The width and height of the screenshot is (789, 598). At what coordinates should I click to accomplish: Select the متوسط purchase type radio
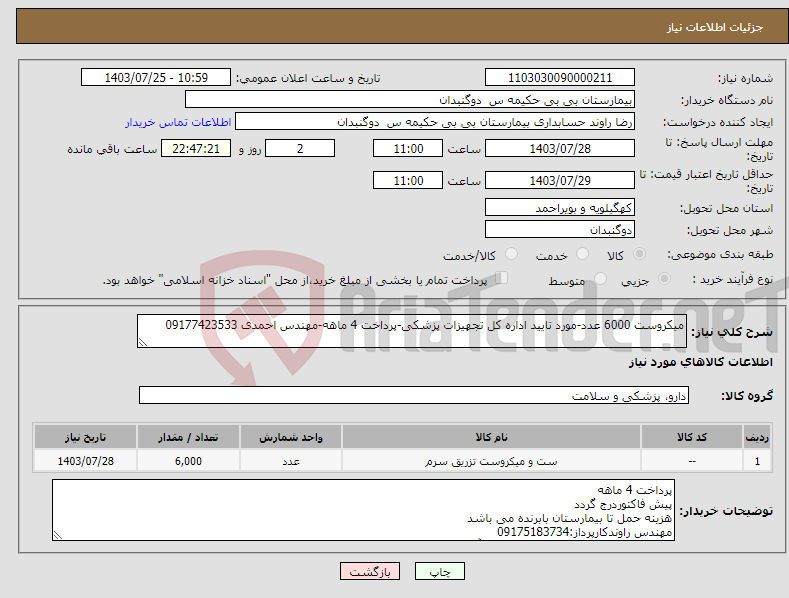pyautogui.click(x=600, y=278)
